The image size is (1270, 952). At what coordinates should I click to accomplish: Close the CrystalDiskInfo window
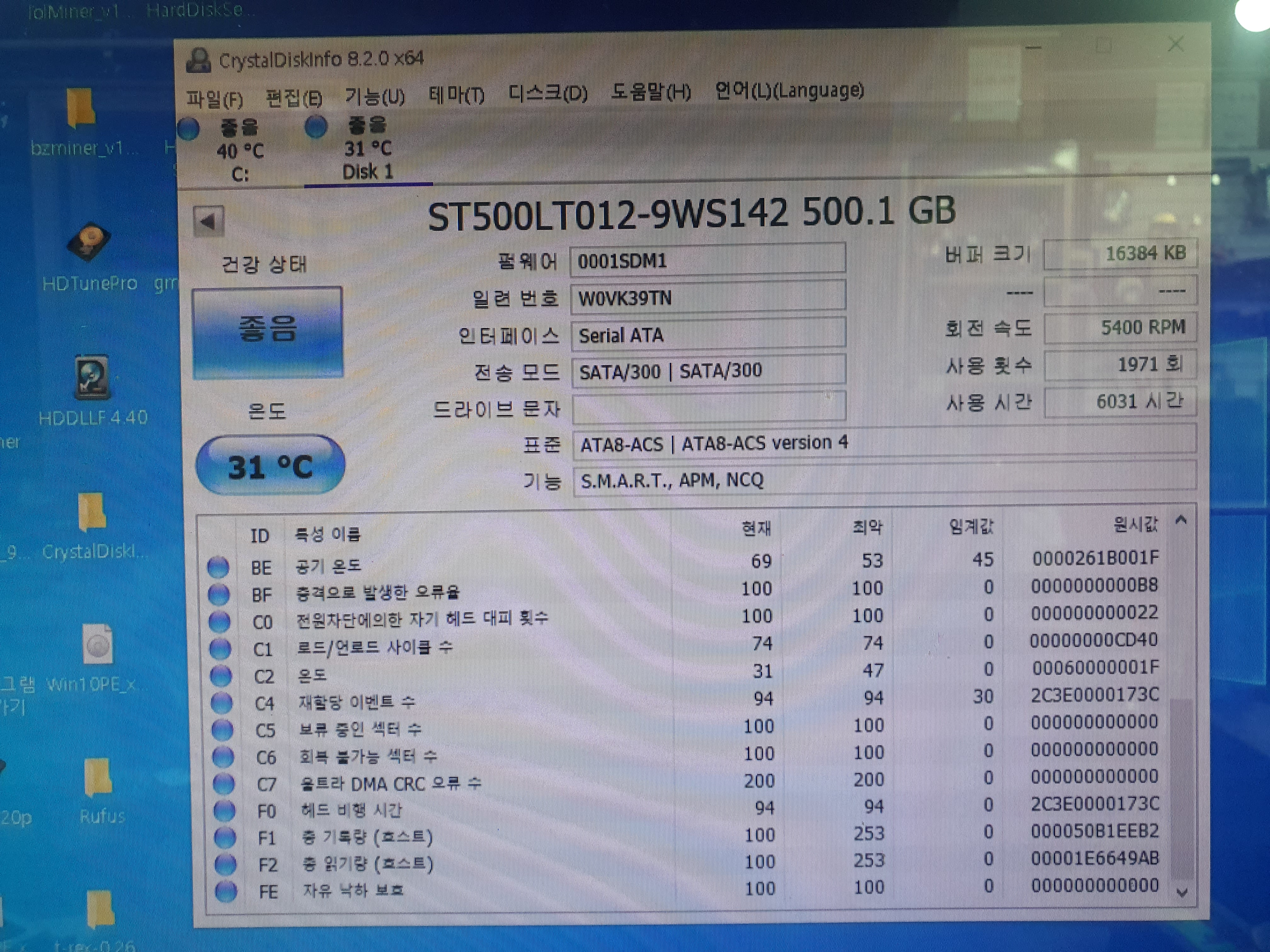click(x=1176, y=44)
